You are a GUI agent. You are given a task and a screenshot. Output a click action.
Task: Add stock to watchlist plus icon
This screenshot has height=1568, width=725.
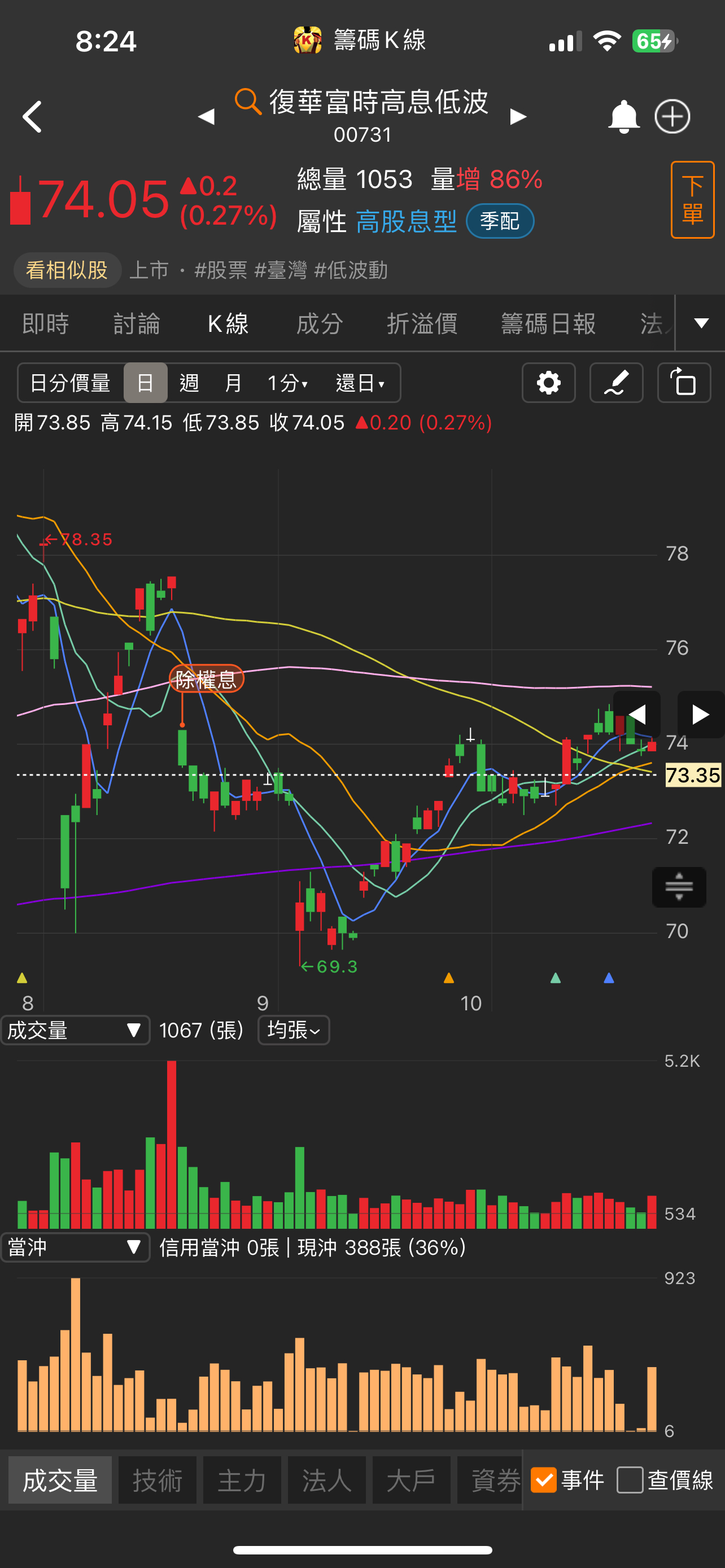[672, 116]
